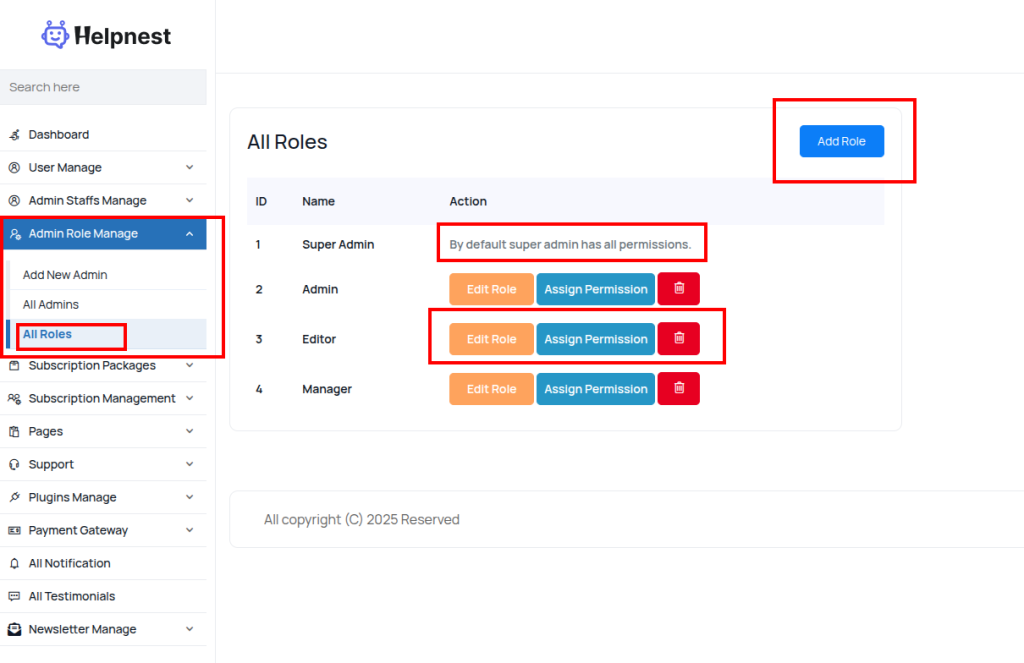Remove Manager role using the trash icon
The image size is (1024, 663).
[679, 389]
